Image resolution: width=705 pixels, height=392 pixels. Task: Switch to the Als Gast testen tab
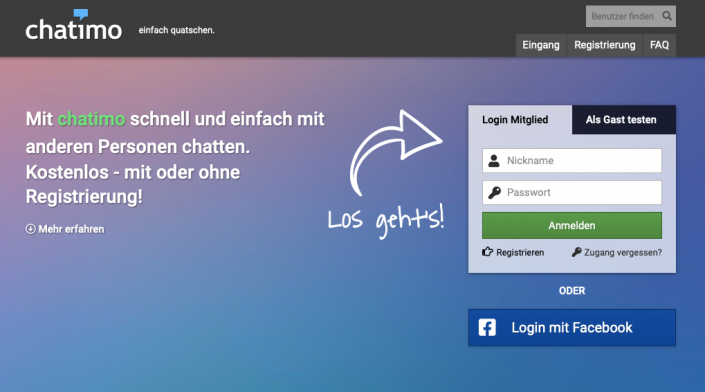(x=624, y=120)
